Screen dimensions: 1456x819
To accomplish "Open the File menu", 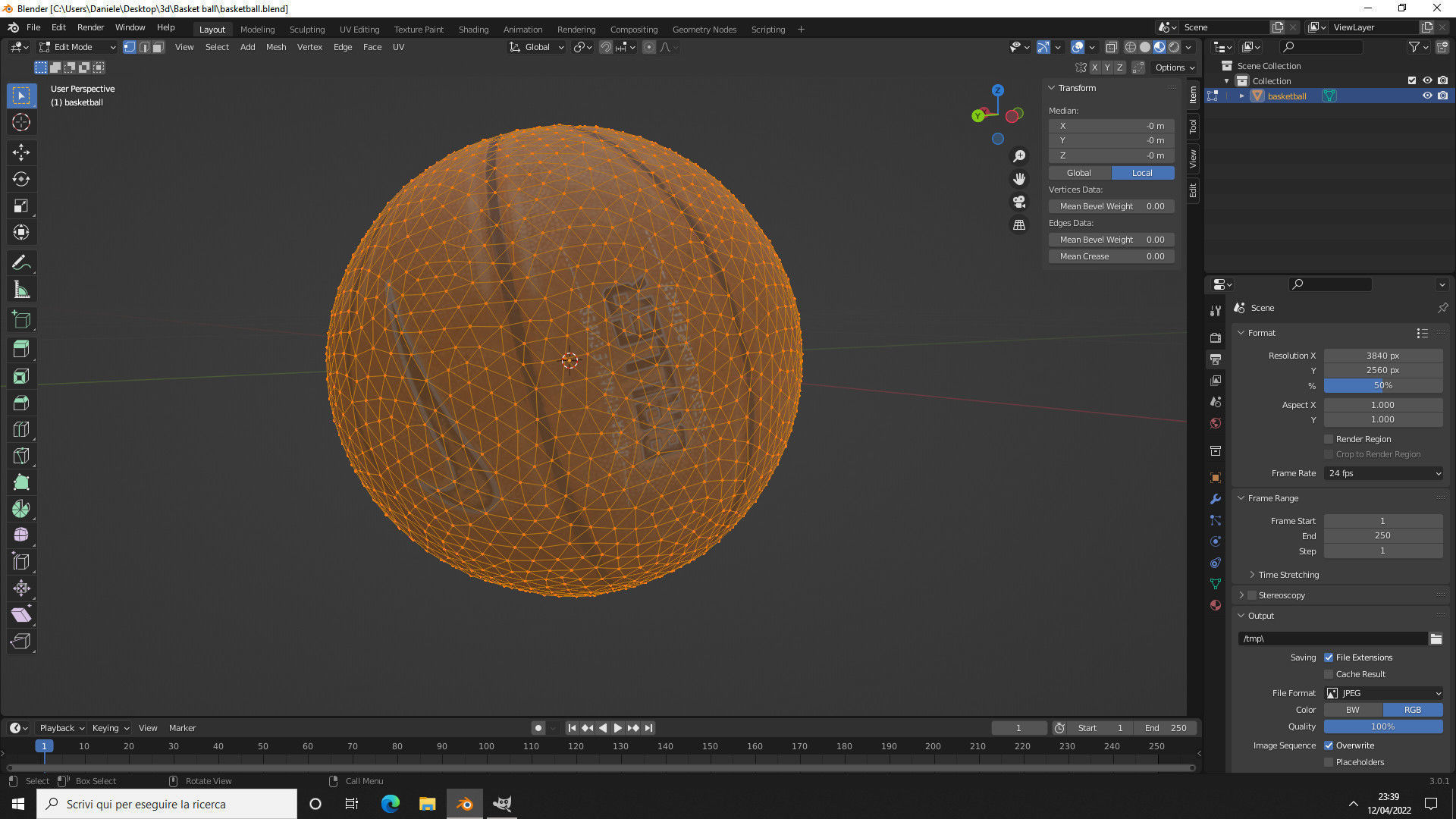I will (33, 27).
